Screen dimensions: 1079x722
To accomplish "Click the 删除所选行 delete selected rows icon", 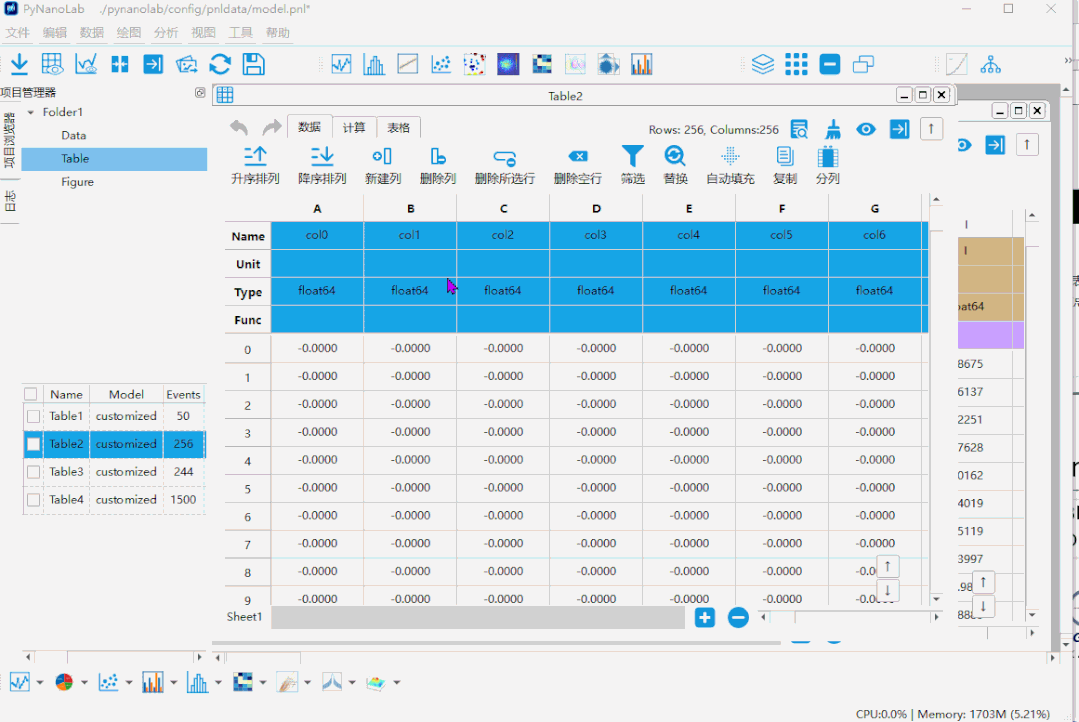I will (x=504, y=158).
